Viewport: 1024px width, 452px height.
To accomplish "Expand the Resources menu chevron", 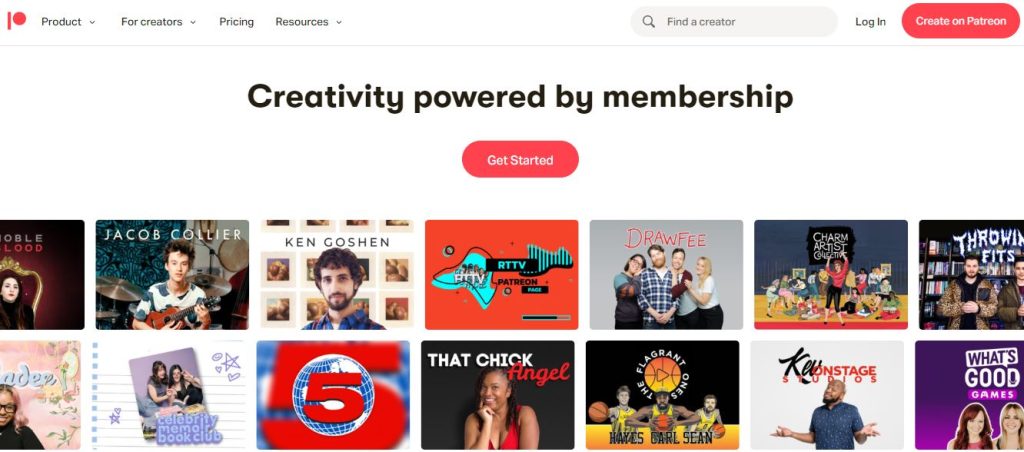I will click(339, 22).
